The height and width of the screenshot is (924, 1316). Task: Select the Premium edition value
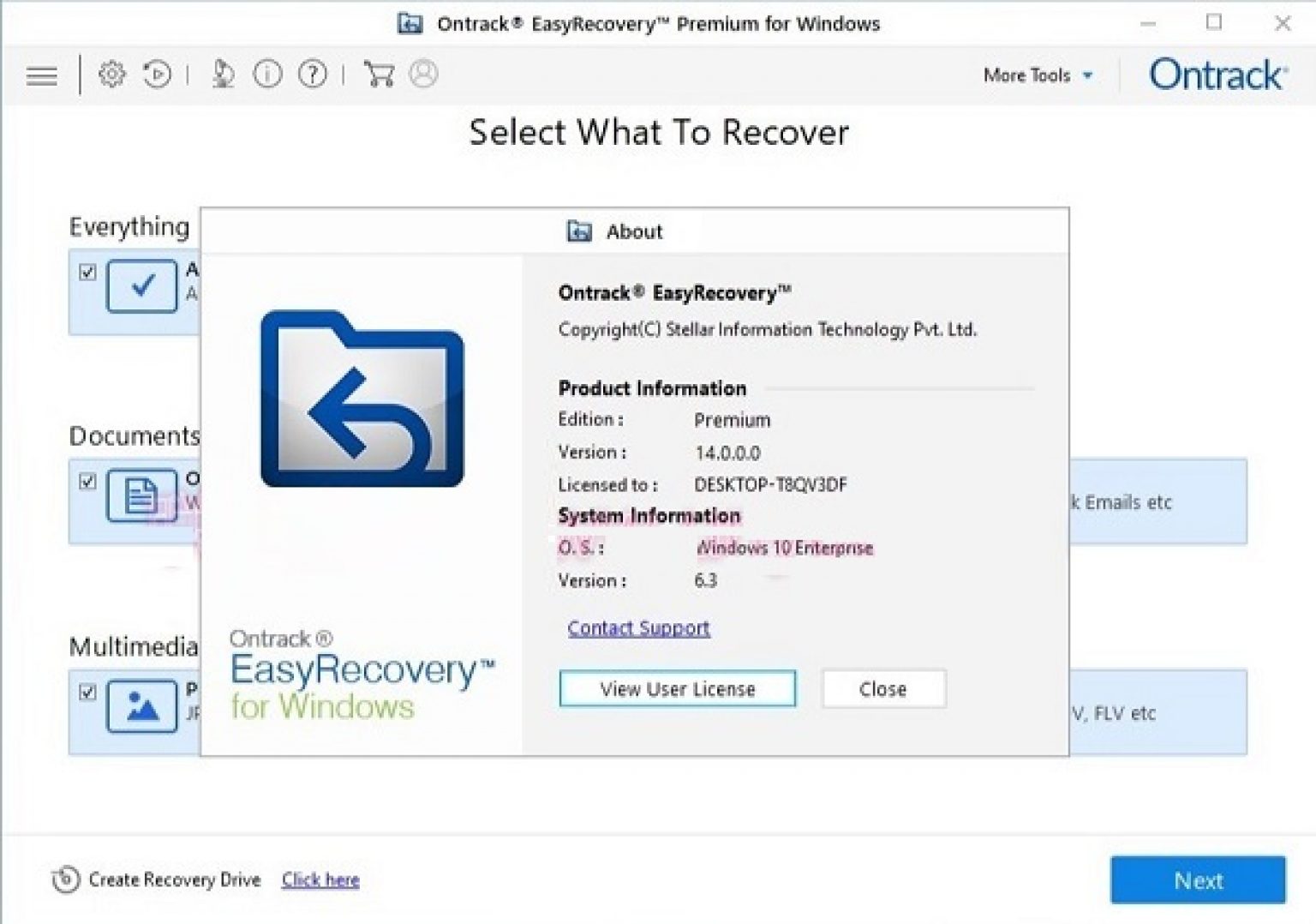(x=732, y=420)
